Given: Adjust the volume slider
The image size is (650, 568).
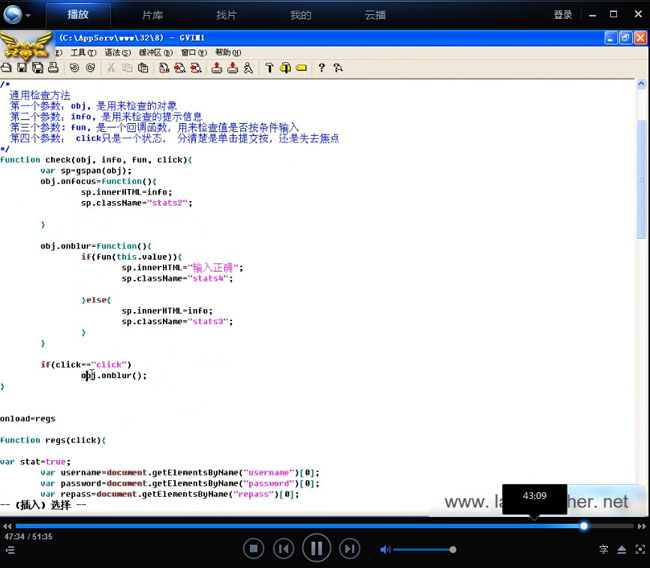Looking at the screenshot, I should (x=423, y=549).
